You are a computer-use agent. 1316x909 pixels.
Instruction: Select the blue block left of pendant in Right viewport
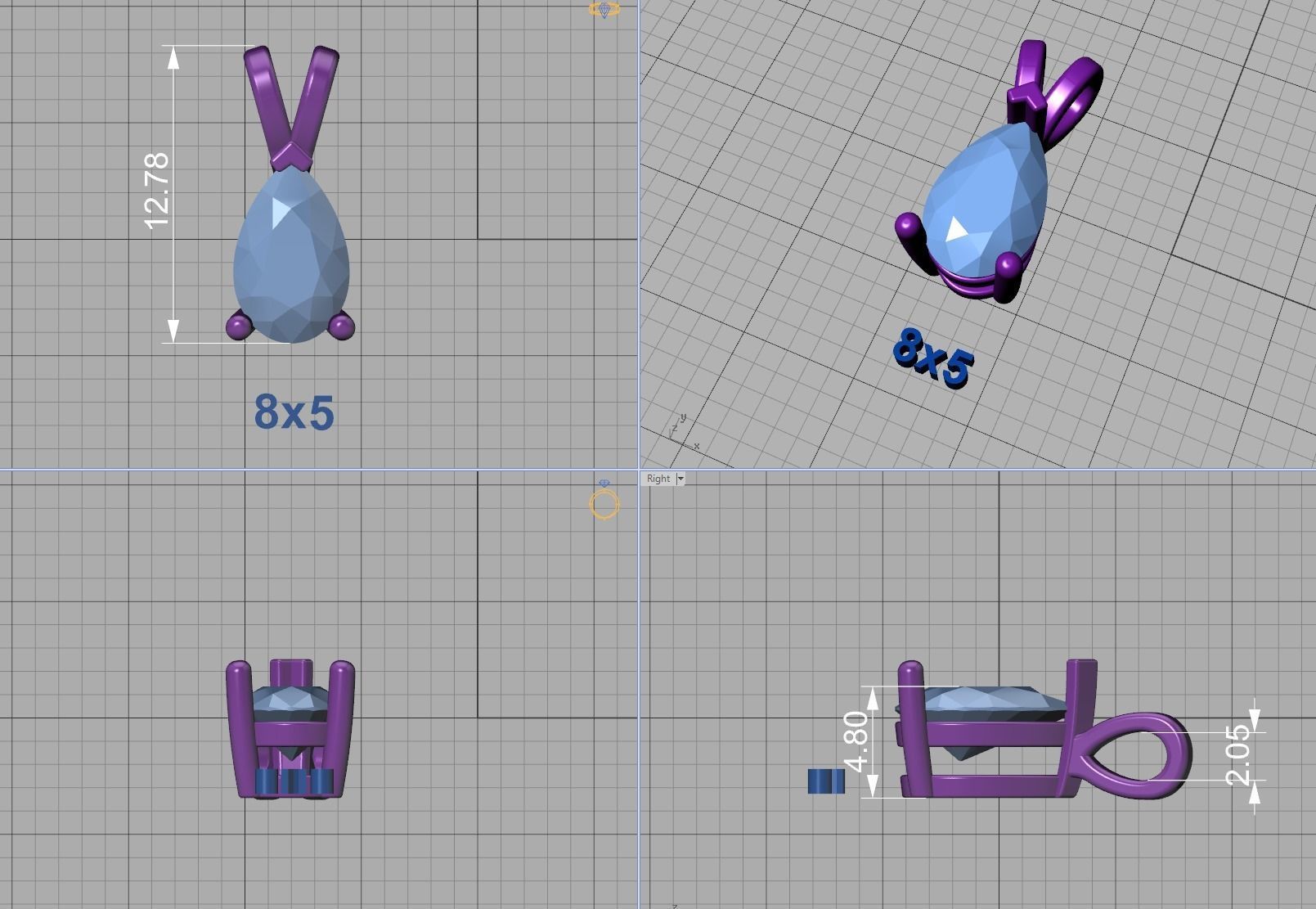tap(825, 781)
